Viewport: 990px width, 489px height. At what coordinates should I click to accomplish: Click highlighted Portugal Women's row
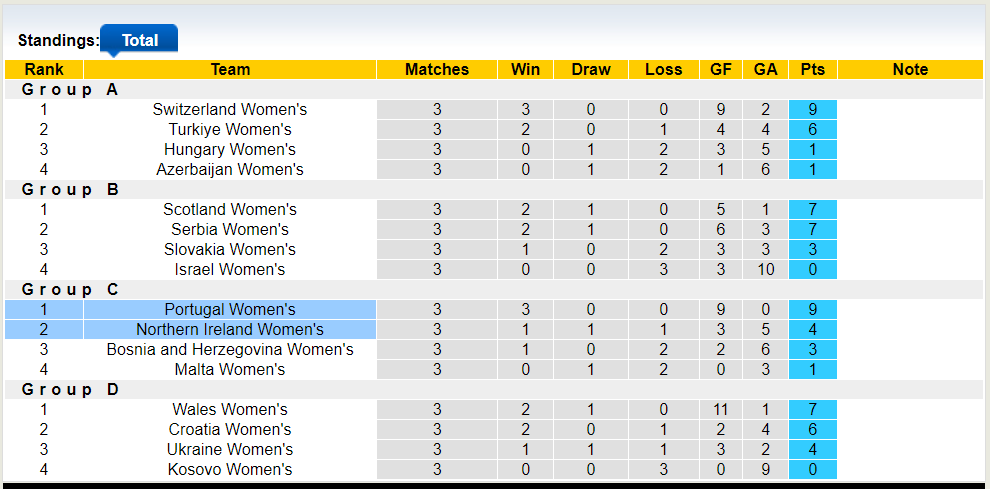230,310
